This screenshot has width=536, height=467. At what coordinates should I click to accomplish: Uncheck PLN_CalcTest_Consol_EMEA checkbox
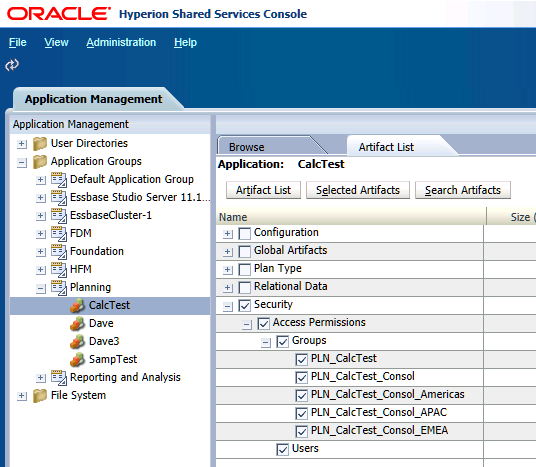point(302,431)
